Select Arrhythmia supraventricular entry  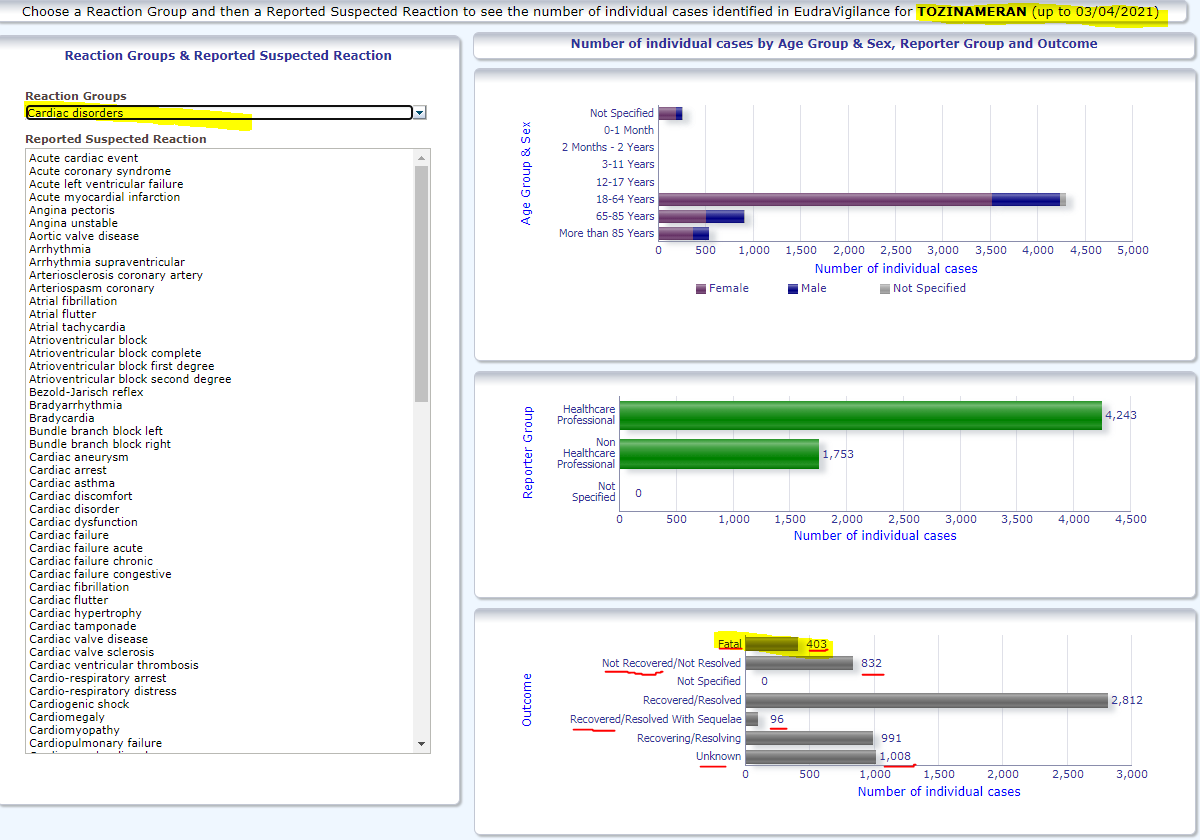107,262
